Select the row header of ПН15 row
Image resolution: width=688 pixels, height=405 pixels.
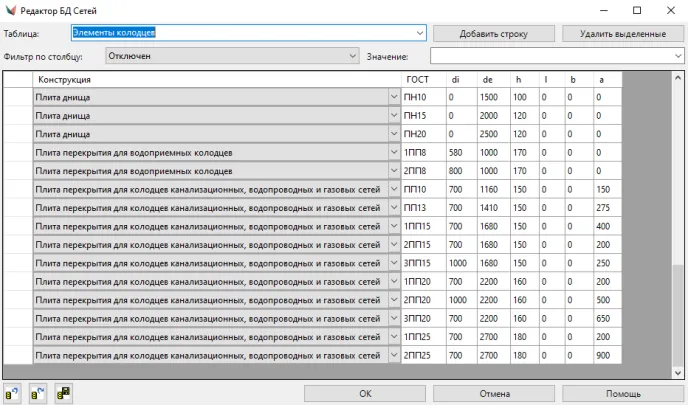(x=17, y=115)
